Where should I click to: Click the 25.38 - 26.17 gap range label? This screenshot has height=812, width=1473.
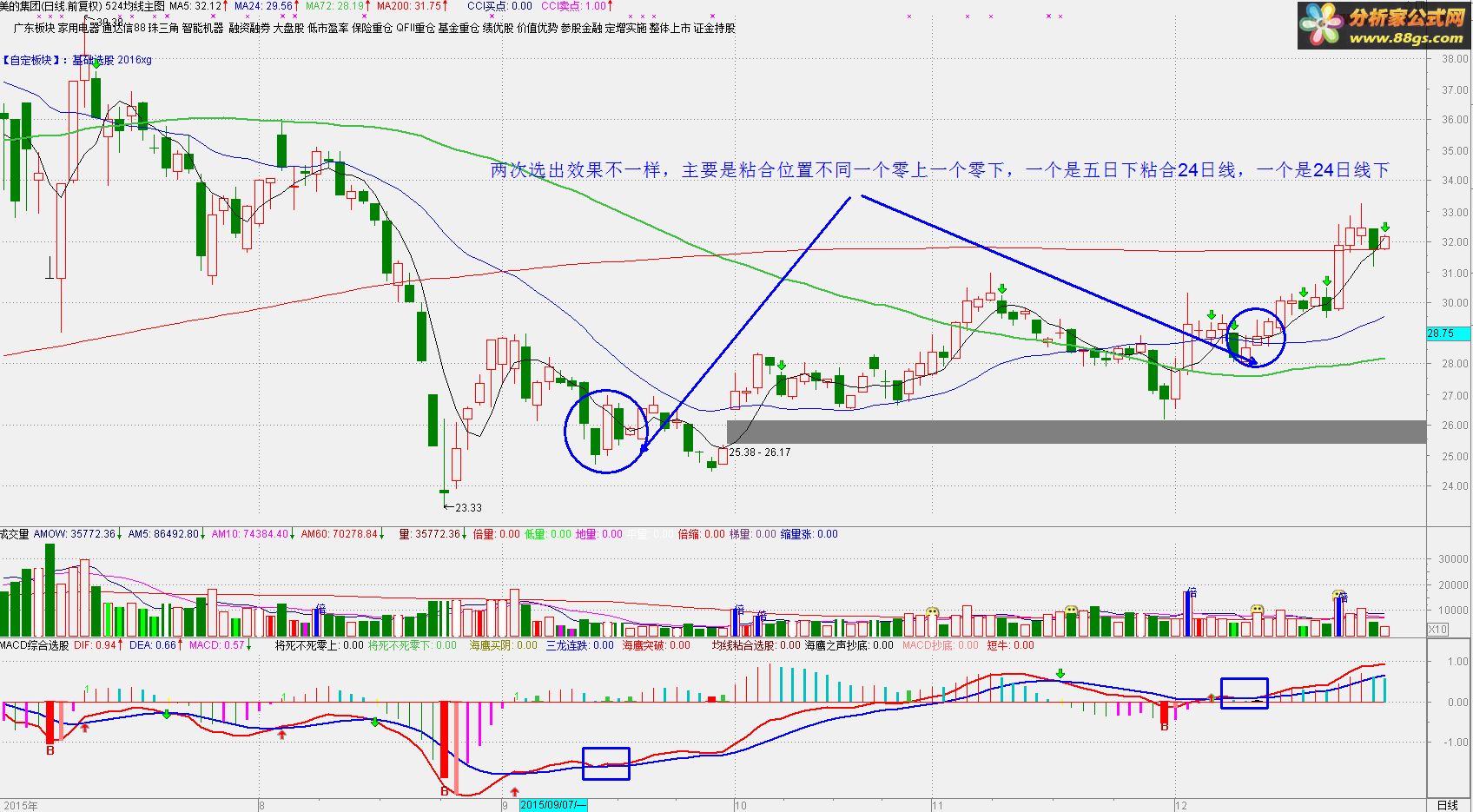pyautogui.click(x=760, y=452)
